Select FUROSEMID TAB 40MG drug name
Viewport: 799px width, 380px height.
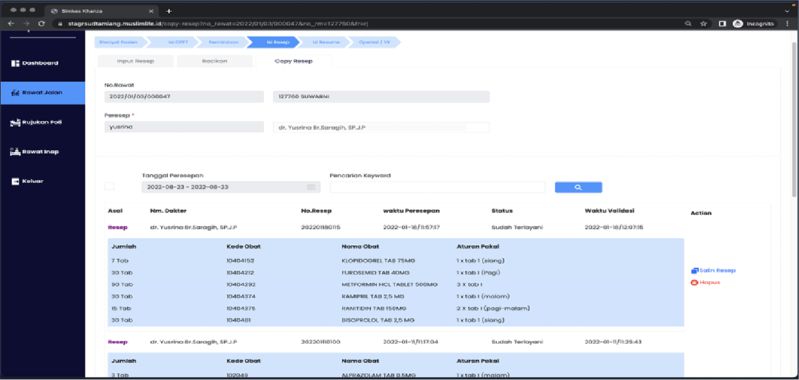pos(376,273)
